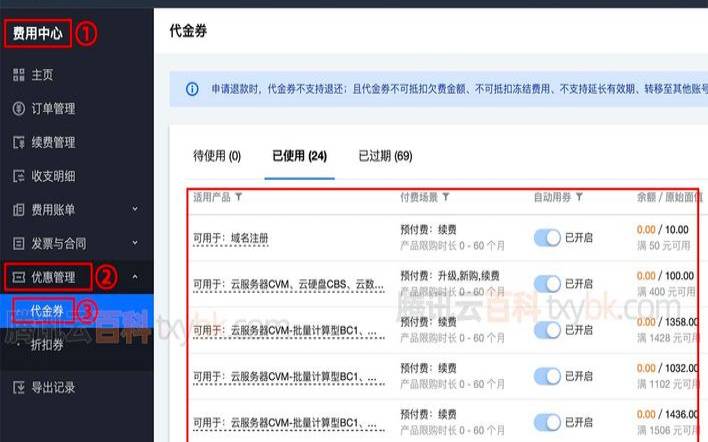Click the 收支明细 sidebar icon
The height and width of the screenshot is (442, 708).
click(17, 176)
